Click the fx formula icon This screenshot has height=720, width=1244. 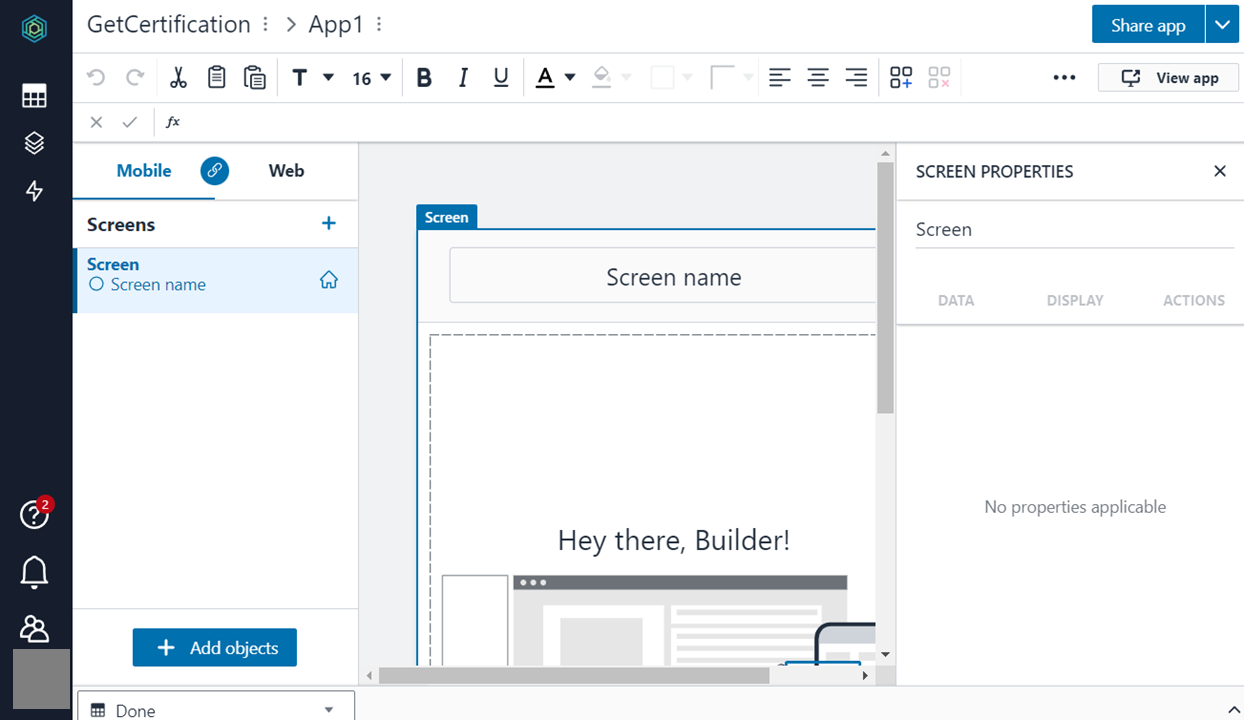click(173, 122)
